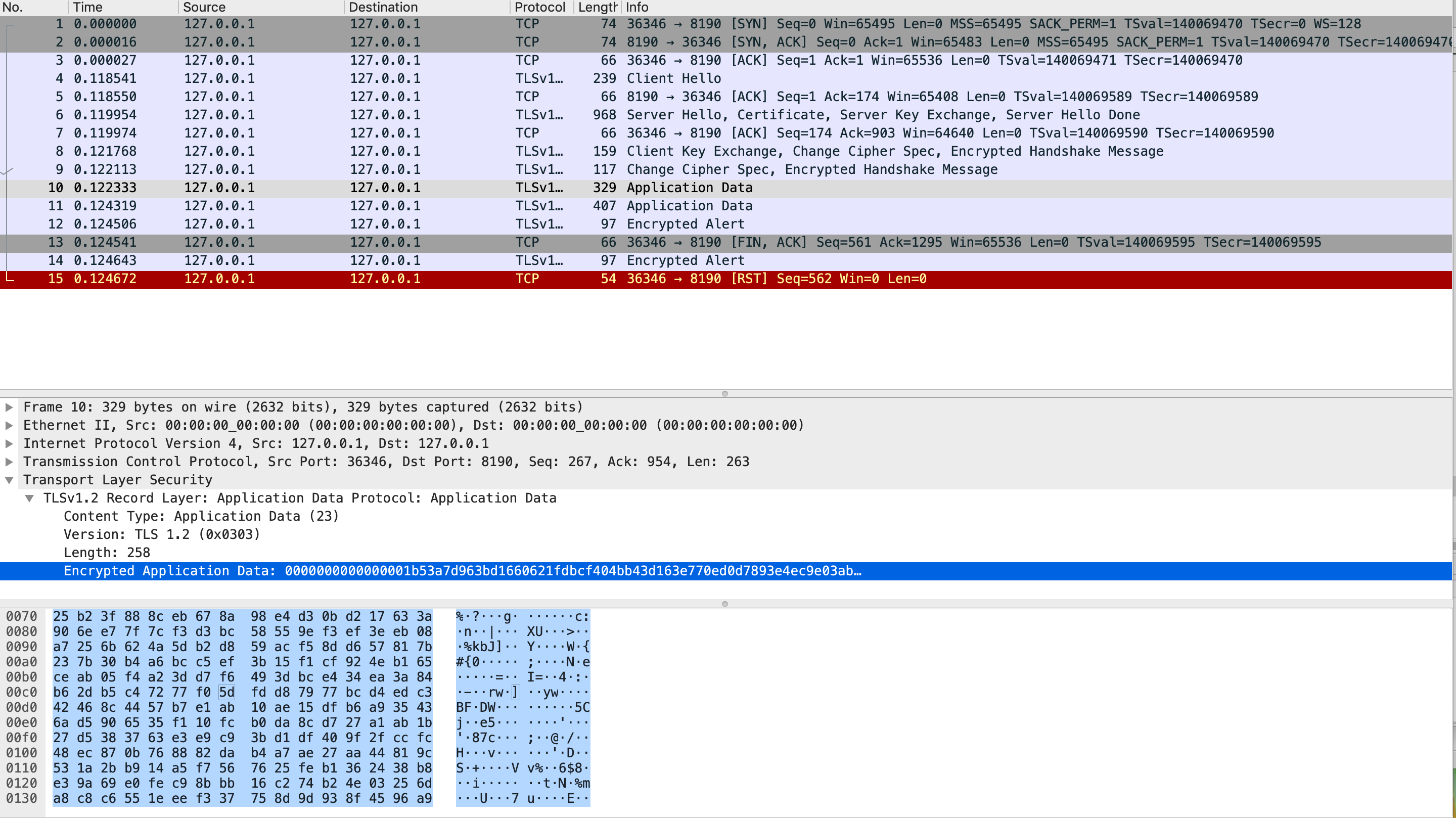The height and width of the screenshot is (818, 1456).
Task: Click the Destination column header
Action: point(383,8)
